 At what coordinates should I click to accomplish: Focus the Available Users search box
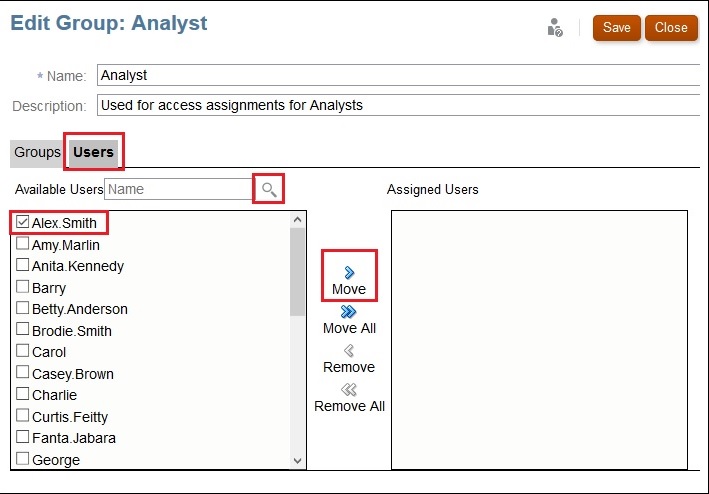[179, 189]
